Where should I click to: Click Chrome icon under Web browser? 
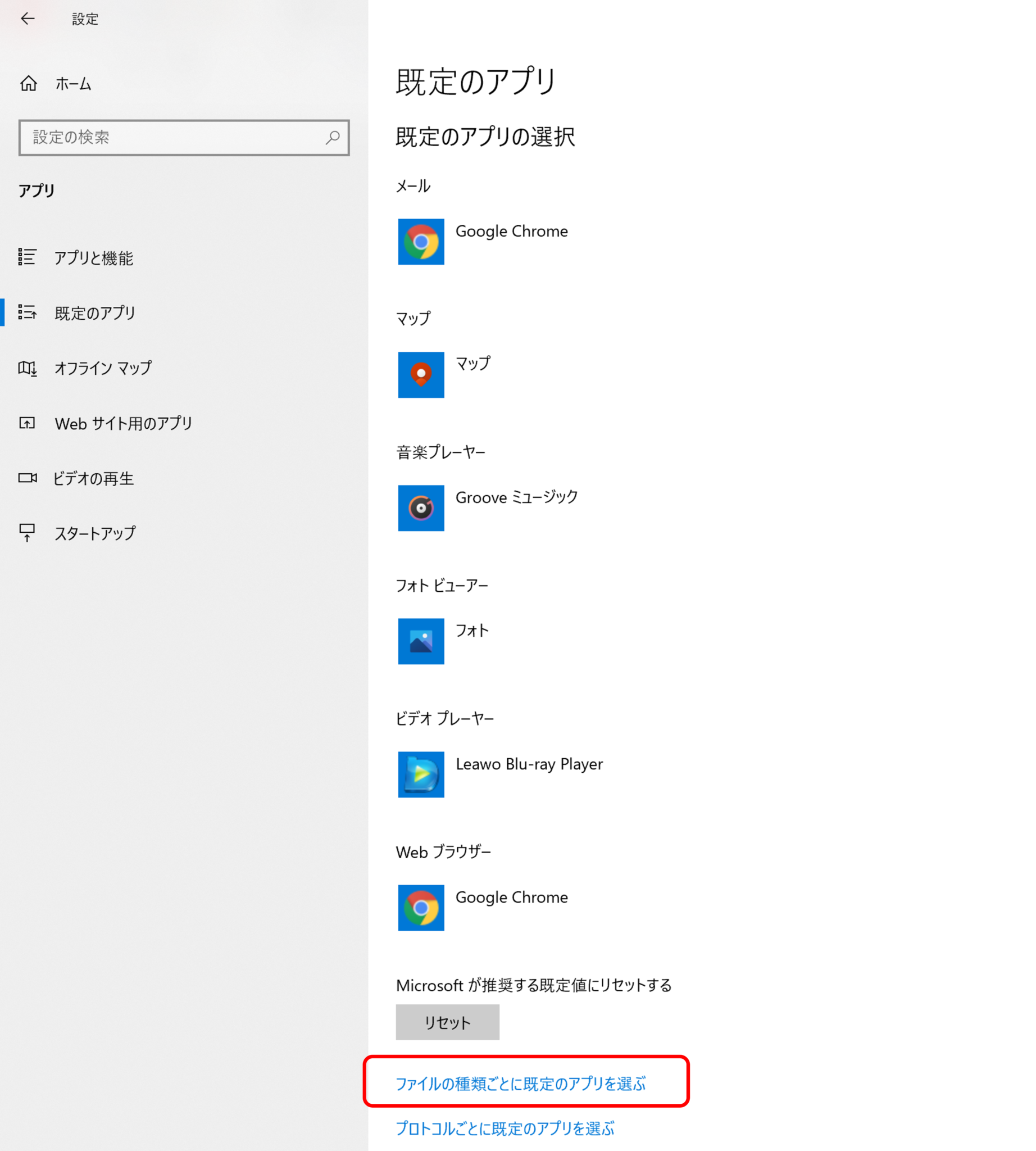point(421,908)
